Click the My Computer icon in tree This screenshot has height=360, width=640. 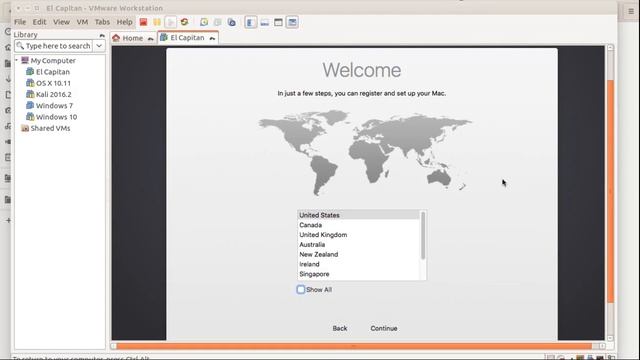(x=25, y=60)
